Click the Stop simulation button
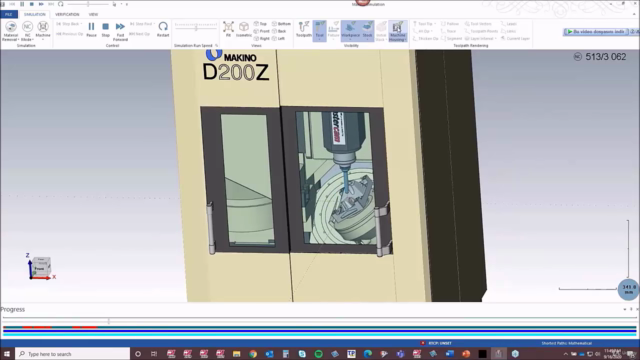This screenshot has width=640, height=360. coord(105,29)
